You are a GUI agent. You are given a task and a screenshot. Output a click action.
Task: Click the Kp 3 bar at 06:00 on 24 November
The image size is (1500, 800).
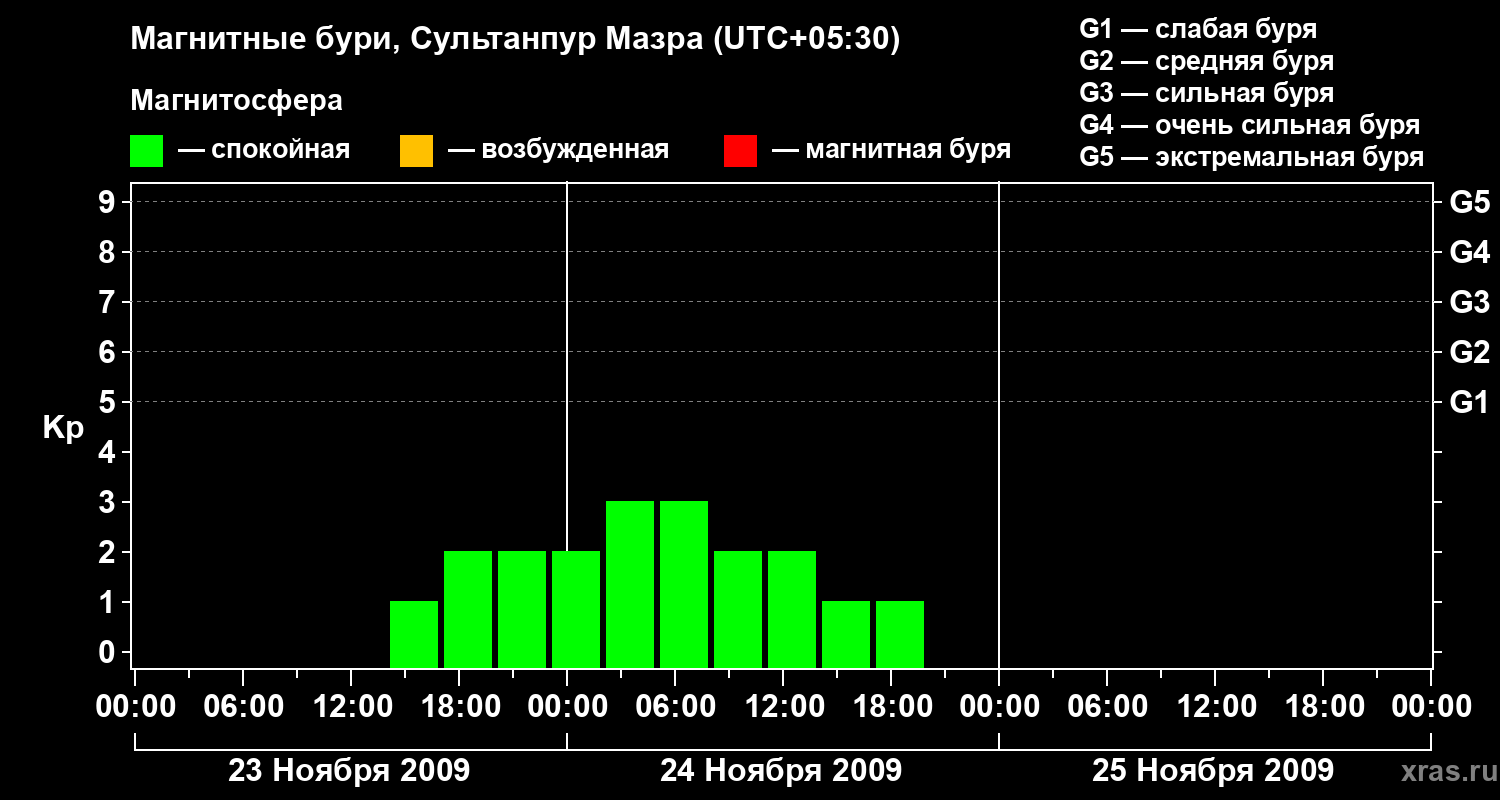click(x=684, y=584)
